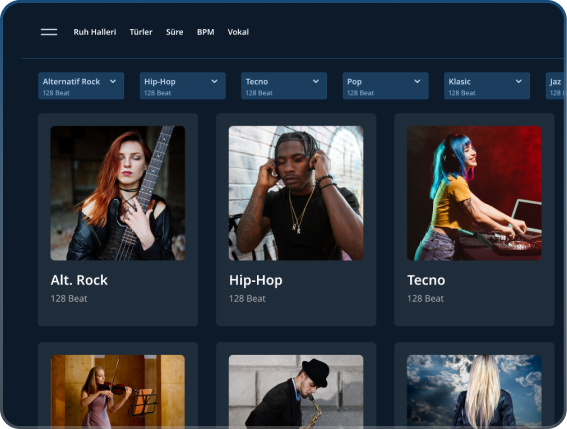Open the Ruh Halleri menu
The image size is (567, 429).
95,32
